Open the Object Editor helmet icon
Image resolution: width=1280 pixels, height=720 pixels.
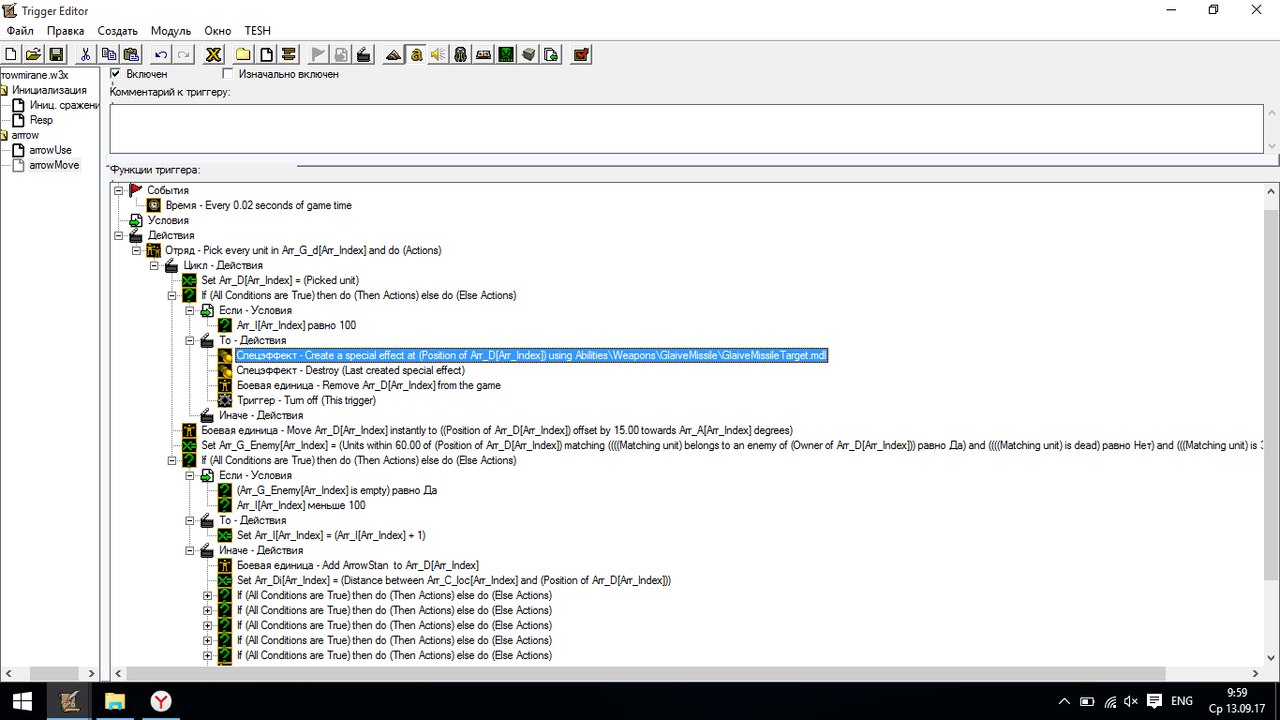tap(461, 54)
